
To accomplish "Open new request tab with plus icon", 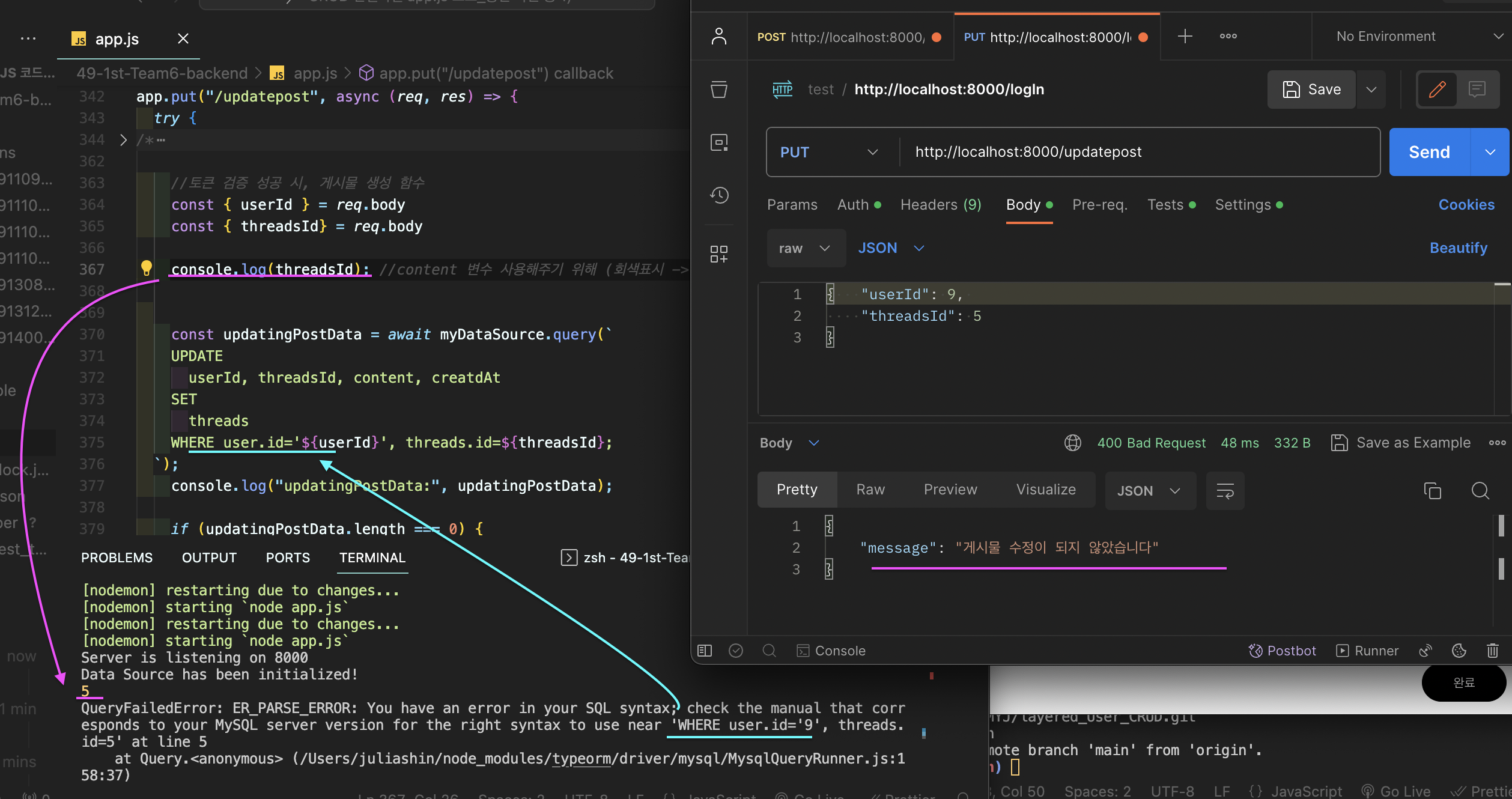I will [x=1185, y=37].
